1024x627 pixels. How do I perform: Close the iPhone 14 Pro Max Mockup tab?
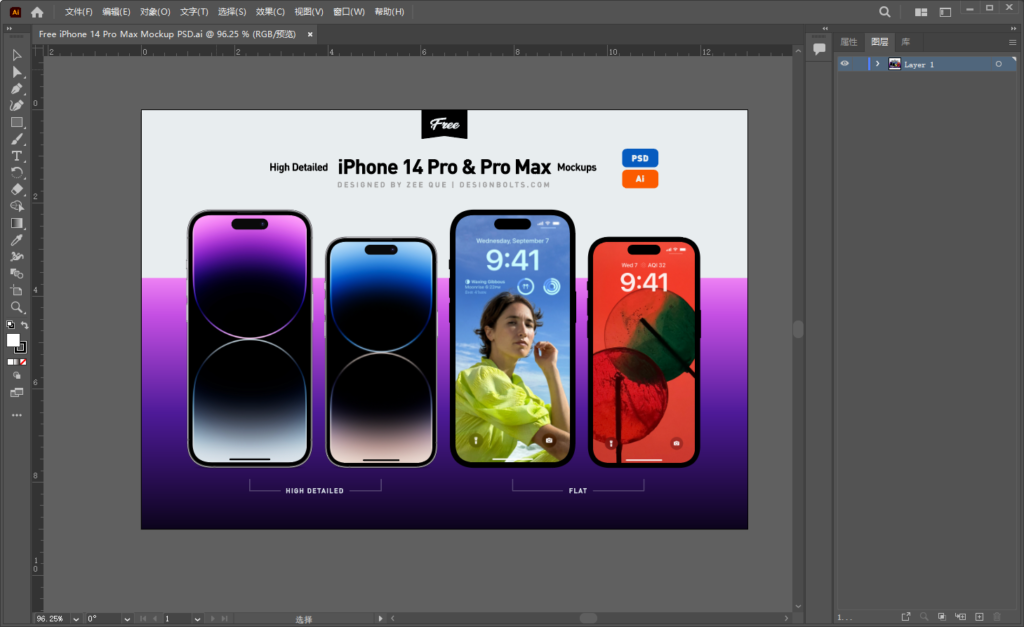click(310, 35)
